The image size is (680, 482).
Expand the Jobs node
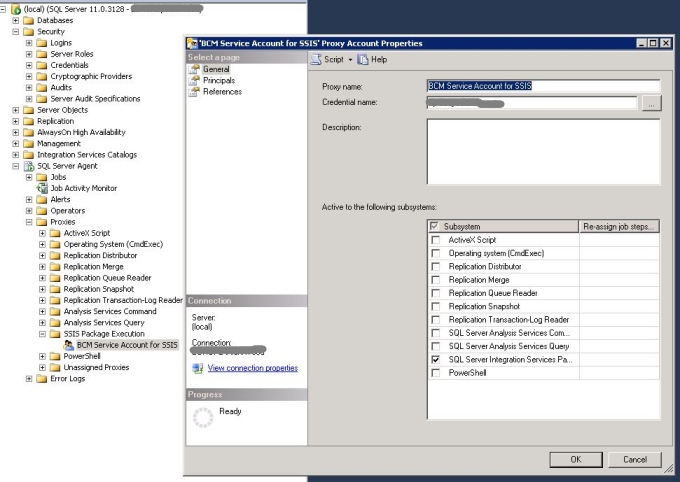pyautogui.click(x=29, y=177)
